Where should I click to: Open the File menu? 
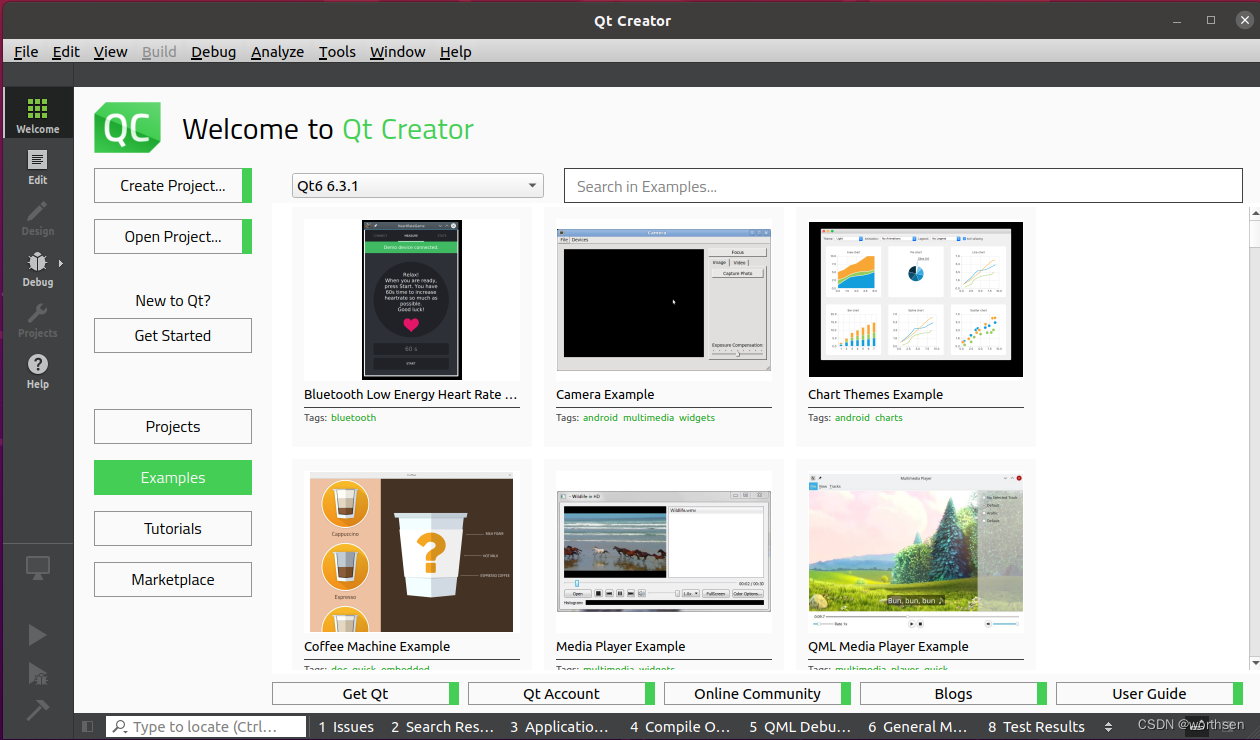pos(26,52)
